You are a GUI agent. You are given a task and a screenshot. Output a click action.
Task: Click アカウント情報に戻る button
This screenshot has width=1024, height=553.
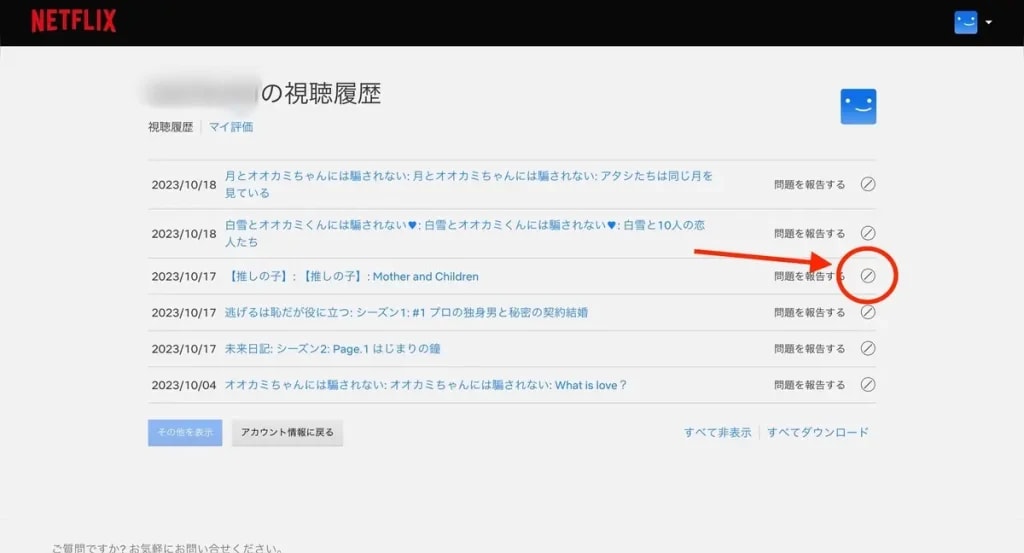pyautogui.click(x=287, y=432)
